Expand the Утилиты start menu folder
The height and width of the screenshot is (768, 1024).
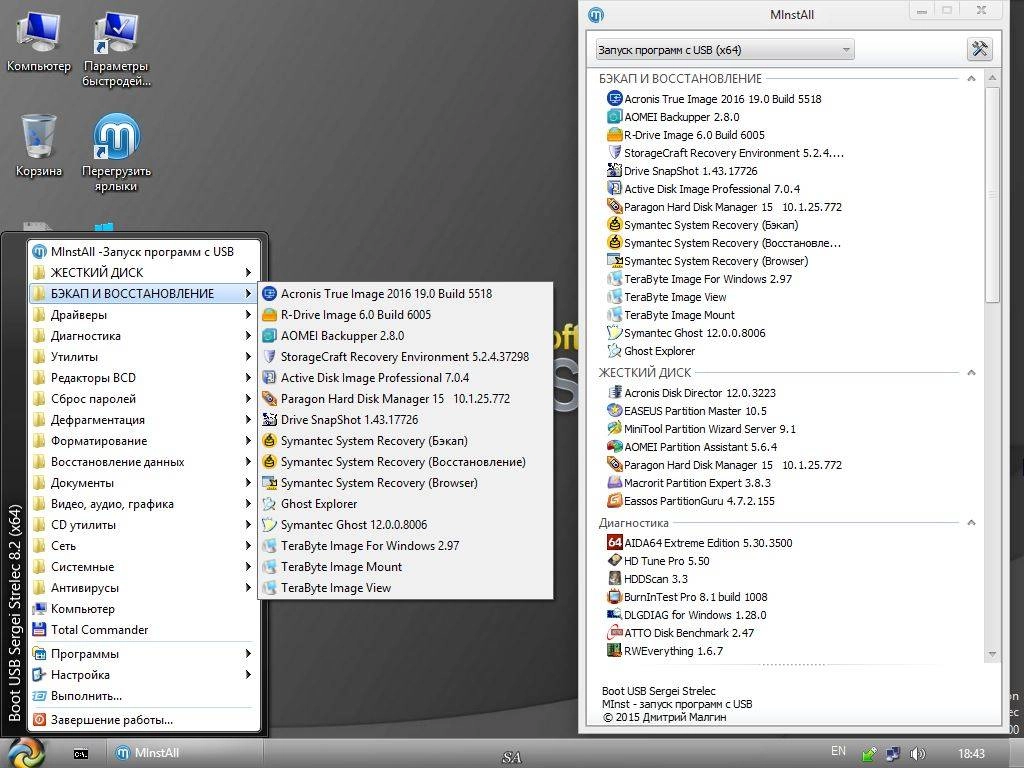point(143,357)
